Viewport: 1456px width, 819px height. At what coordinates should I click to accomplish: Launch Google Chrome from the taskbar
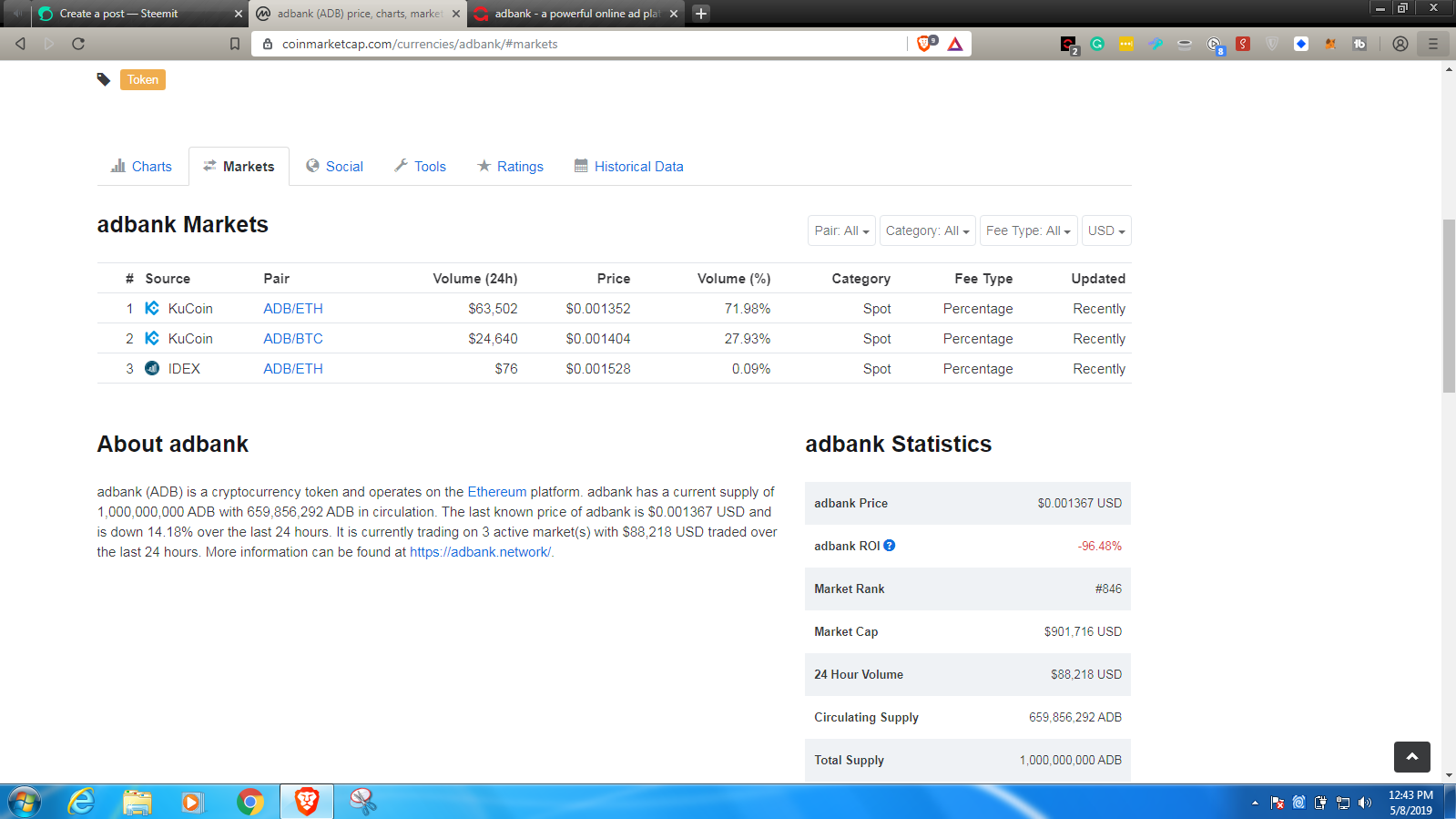250,802
